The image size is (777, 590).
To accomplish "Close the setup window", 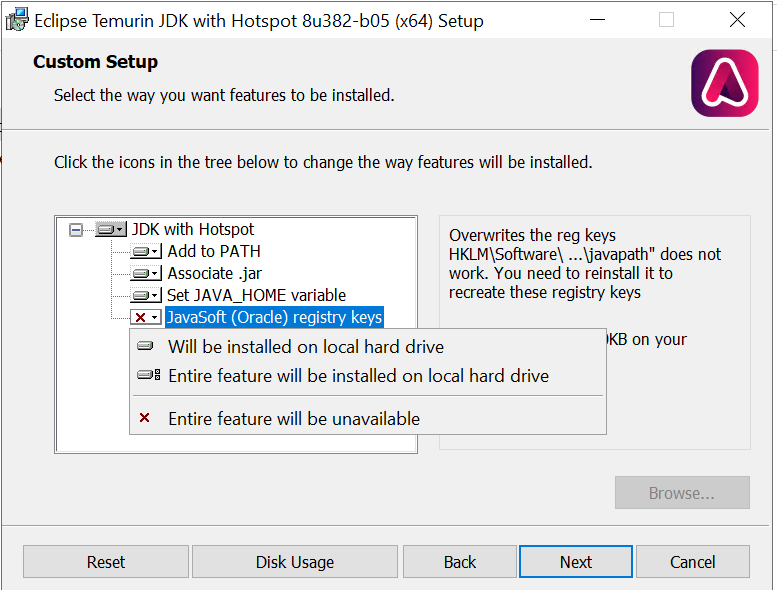I will 737,20.
